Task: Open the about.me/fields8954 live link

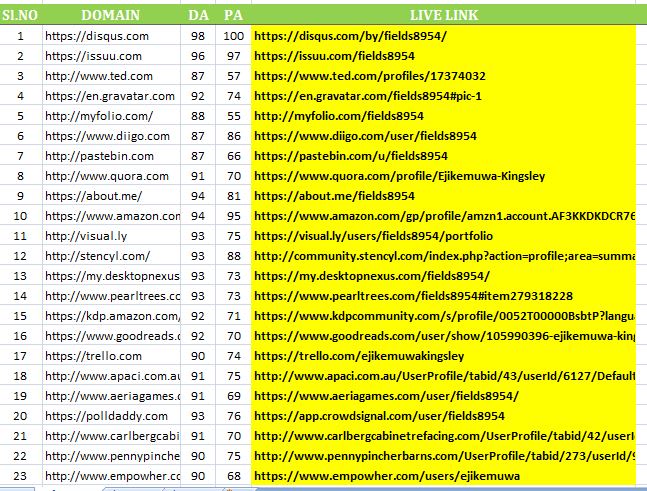Action: coord(334,196)
